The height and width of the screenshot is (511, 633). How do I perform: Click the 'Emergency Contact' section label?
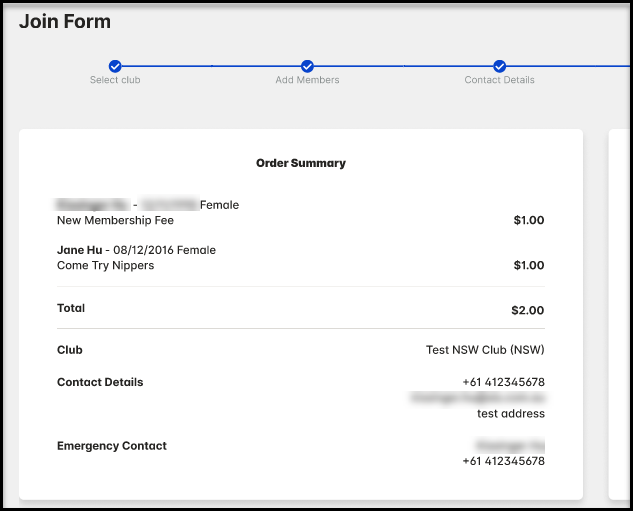pyautogui.click(x=112, y=446)
